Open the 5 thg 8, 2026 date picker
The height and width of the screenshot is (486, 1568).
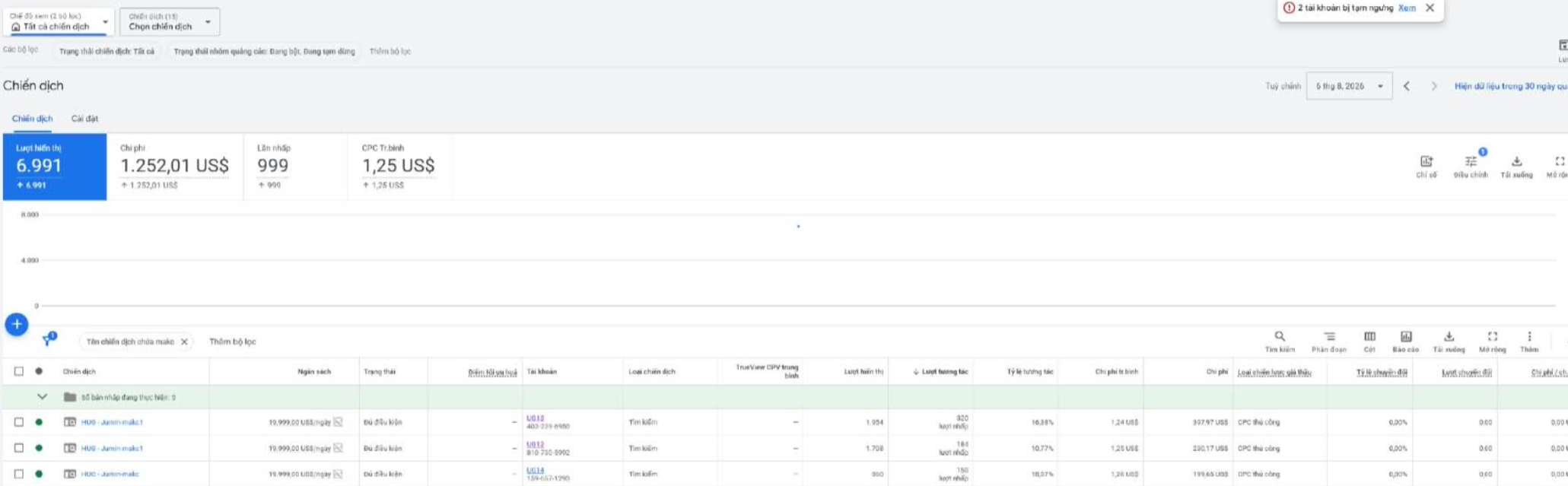(1349, 86)
